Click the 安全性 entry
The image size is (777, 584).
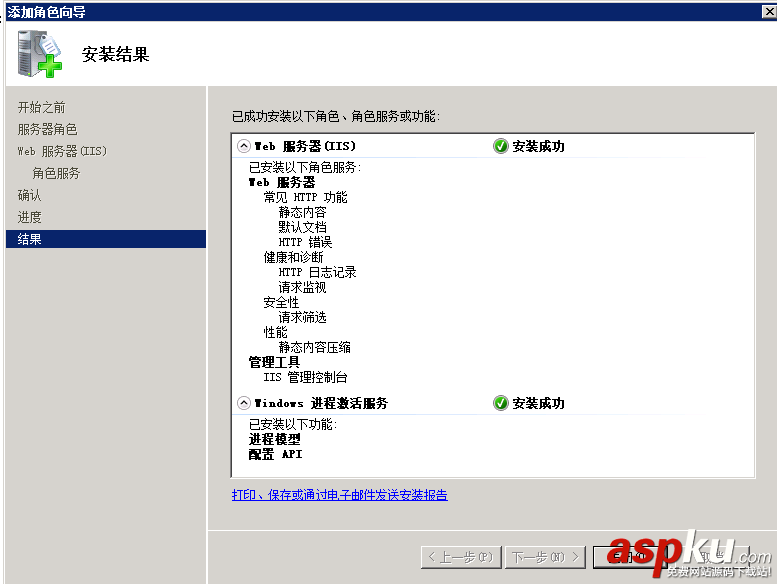pos(281,302)
